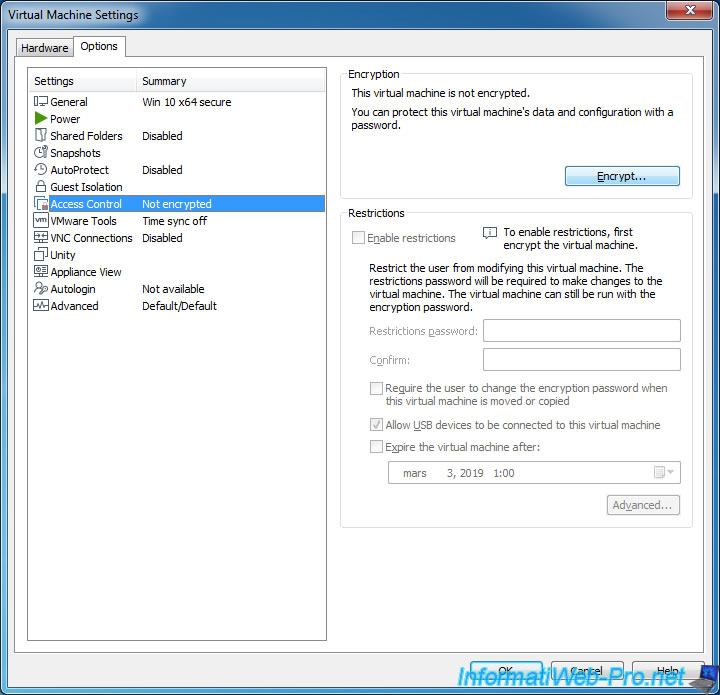Image resolution: width=720 pixels, height=695 pixels.
Task: Select the Unity icon in settings list
Action: [x=41, y=255]
